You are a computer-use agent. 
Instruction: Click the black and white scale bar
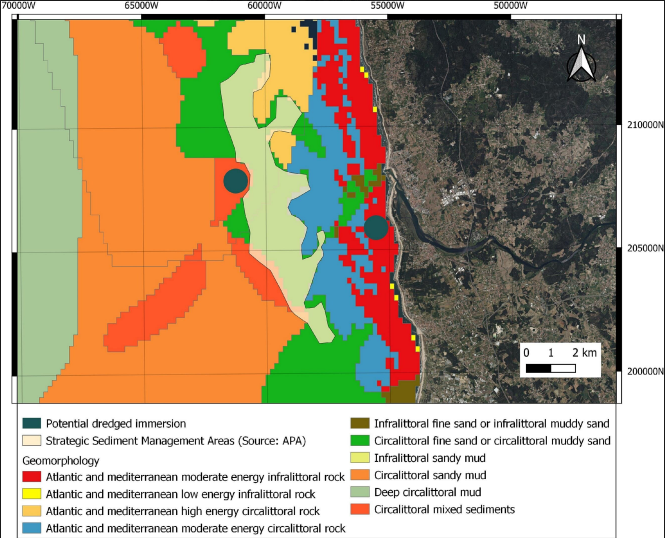coord(550,368)
